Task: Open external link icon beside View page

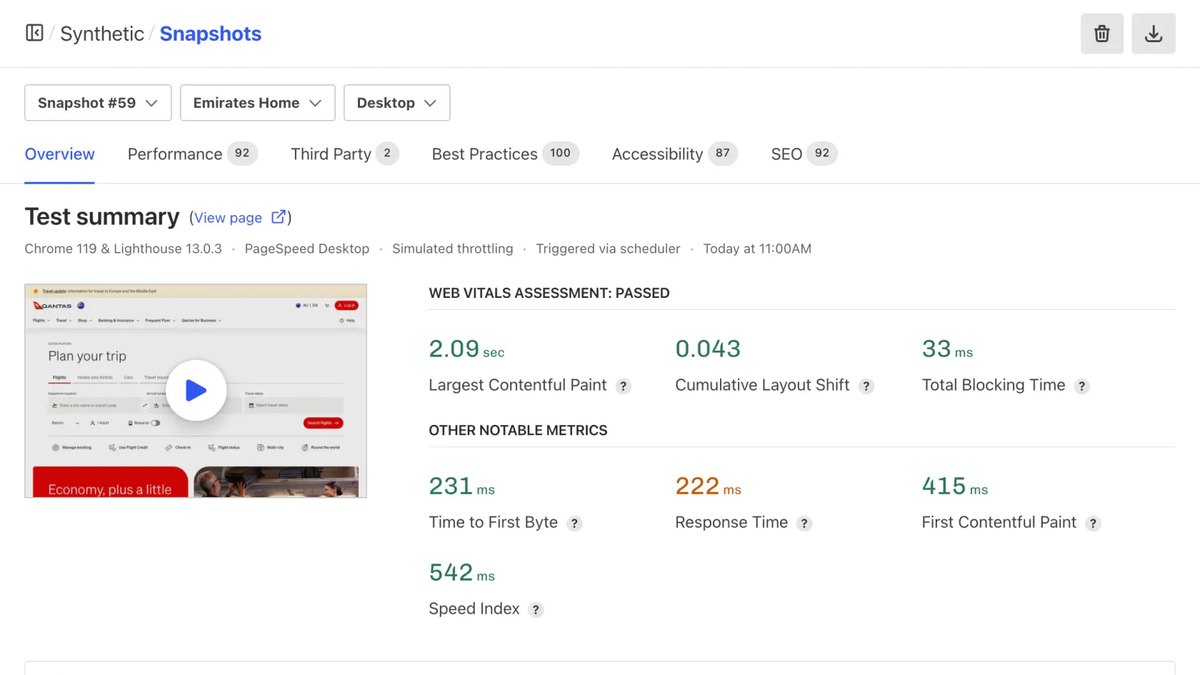Action: (x=279, y=217)
